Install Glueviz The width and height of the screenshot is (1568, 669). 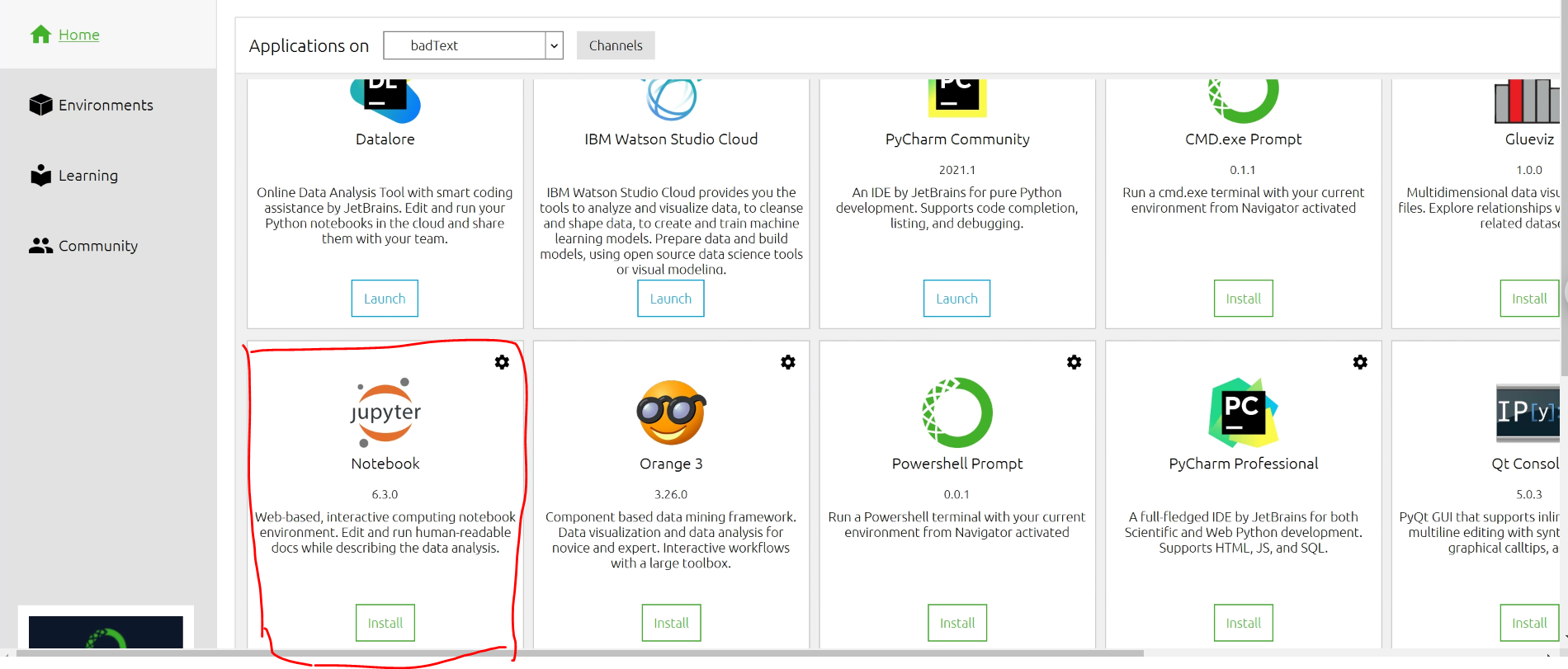click(1529, 299)
